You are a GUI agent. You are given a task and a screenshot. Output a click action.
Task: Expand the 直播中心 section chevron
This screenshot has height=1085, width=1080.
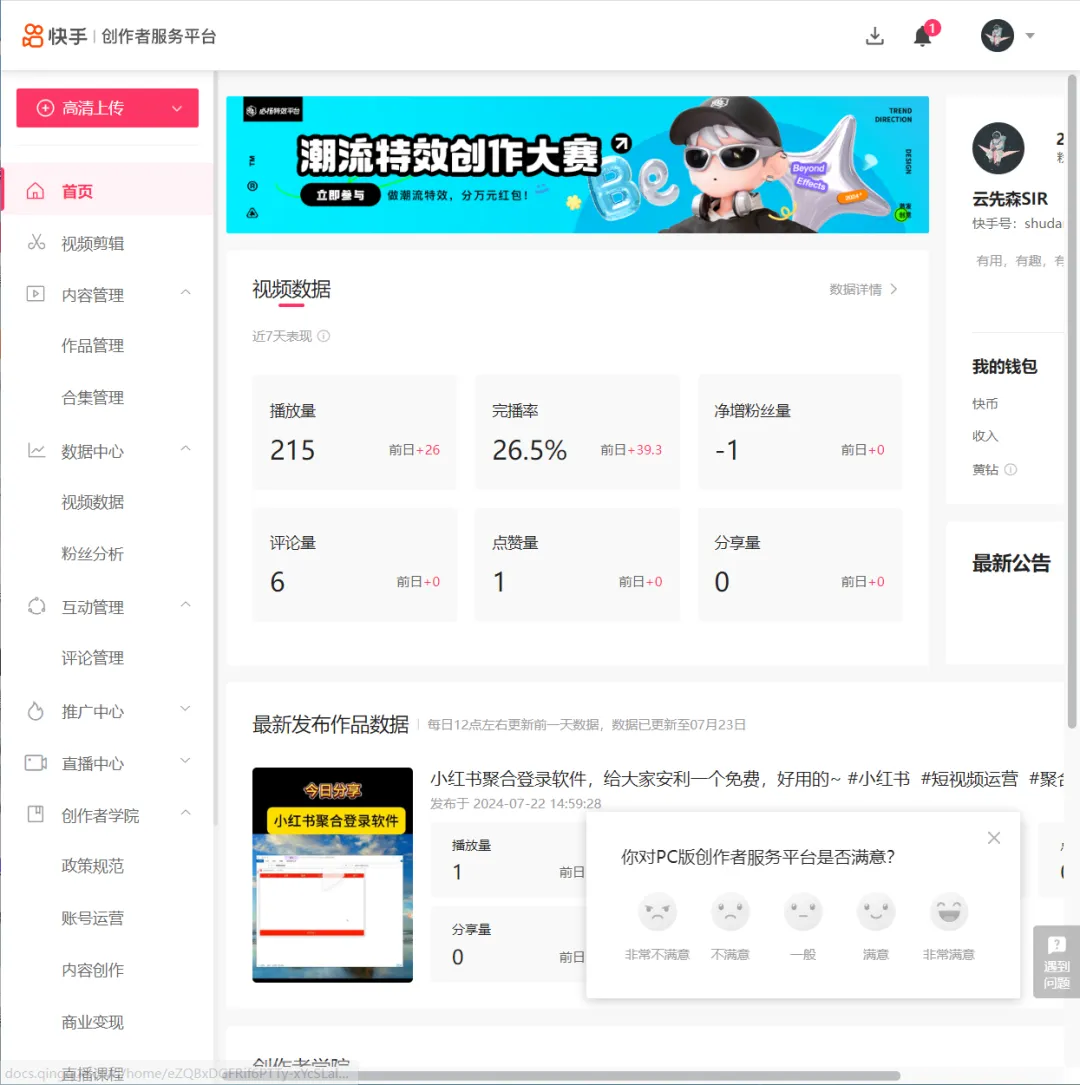coord(185,760)
